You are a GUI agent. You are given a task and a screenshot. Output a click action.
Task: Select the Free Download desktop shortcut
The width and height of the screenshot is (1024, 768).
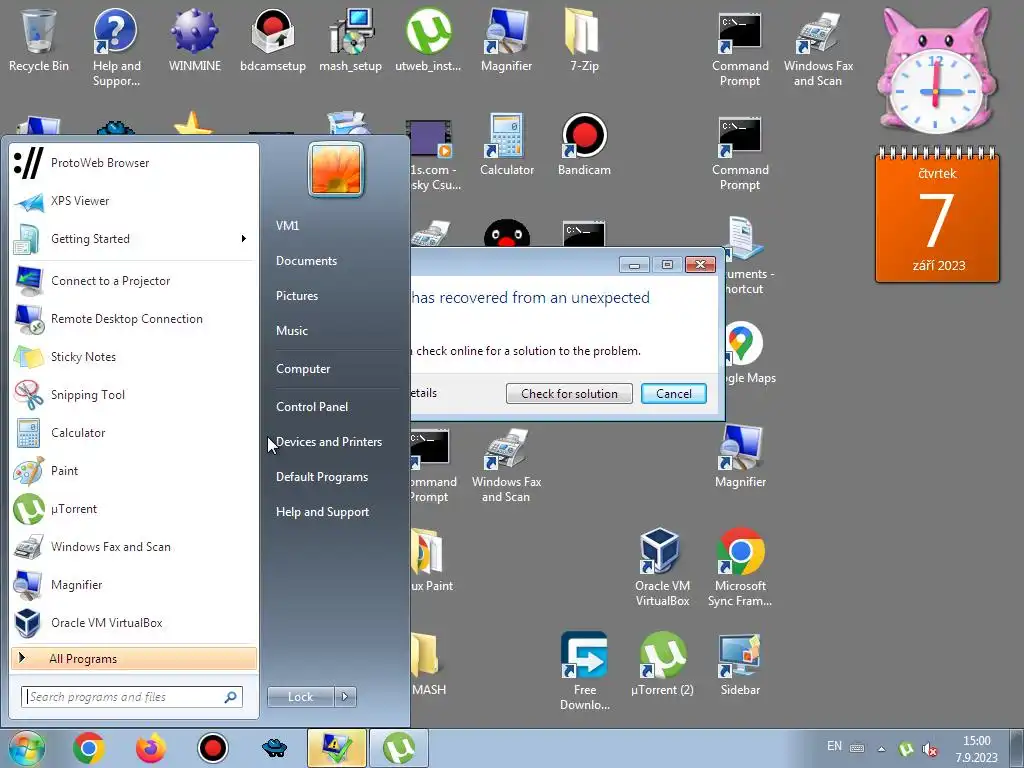point(584,671)
